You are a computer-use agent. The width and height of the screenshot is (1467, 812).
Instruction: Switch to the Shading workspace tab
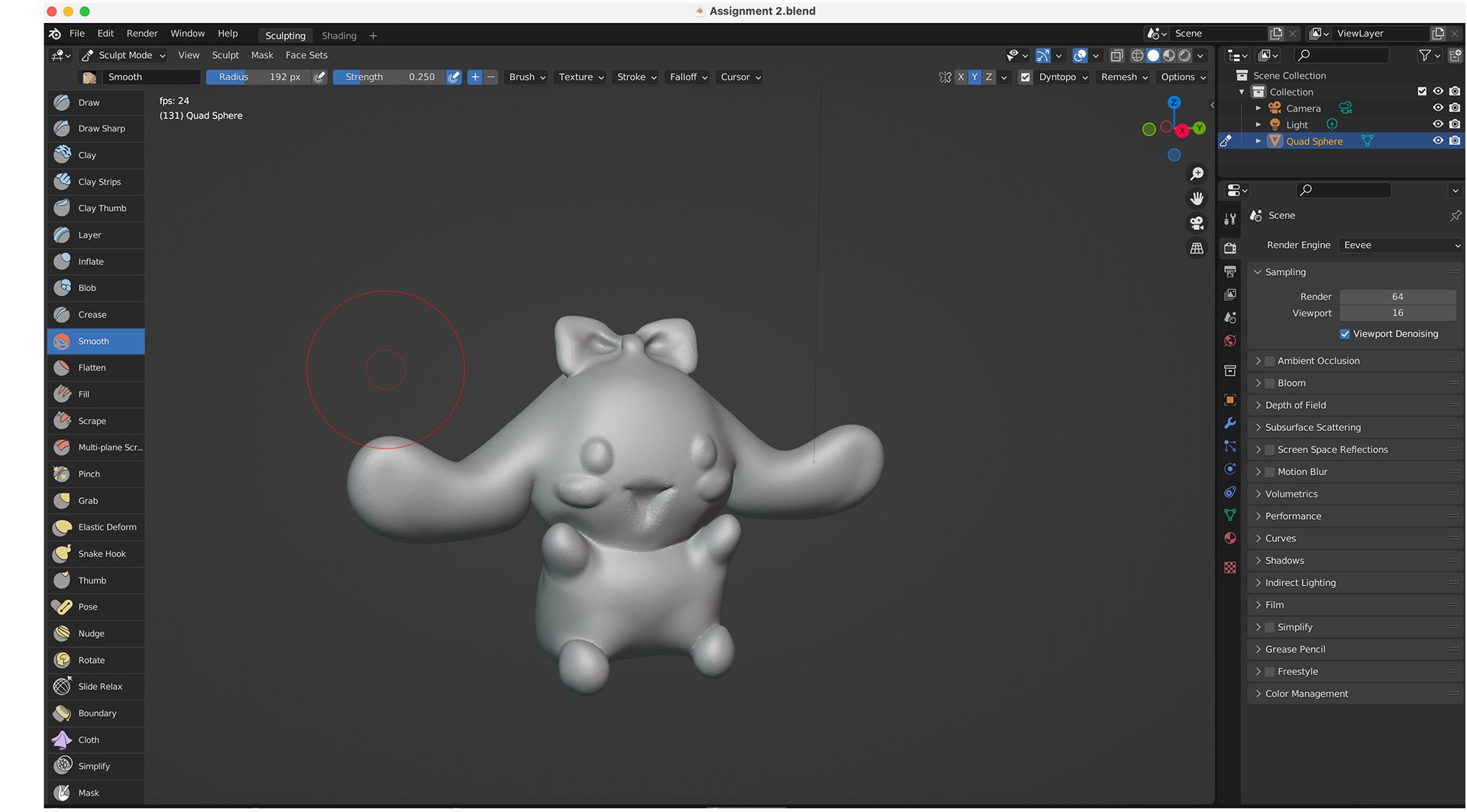[x=338, y=36]
